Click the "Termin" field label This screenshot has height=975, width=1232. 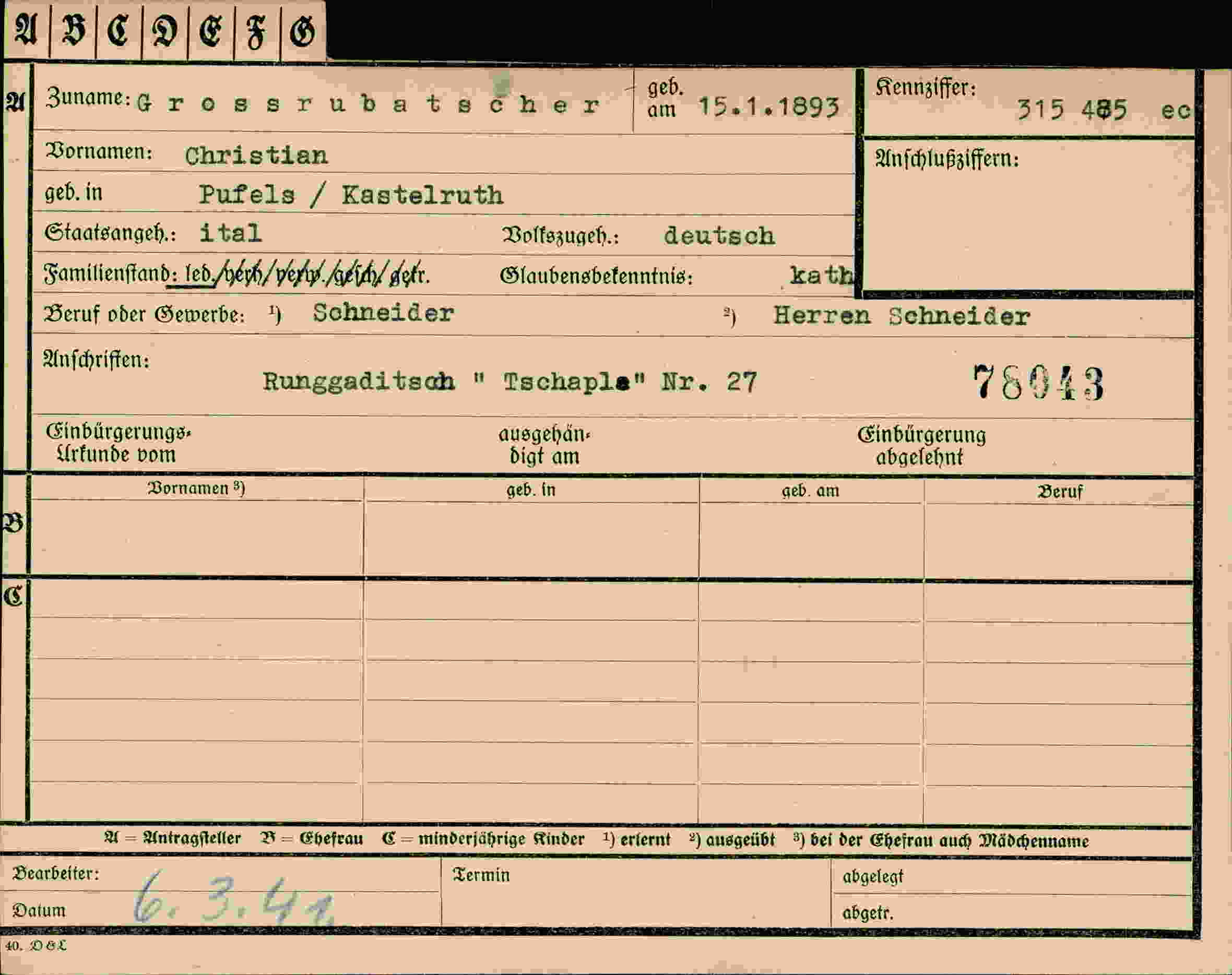click(x=481, y=875)
